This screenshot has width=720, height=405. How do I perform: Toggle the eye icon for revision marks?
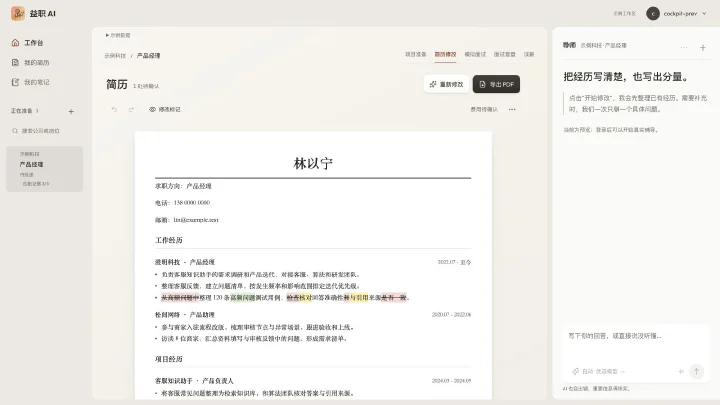pos(152,109)
